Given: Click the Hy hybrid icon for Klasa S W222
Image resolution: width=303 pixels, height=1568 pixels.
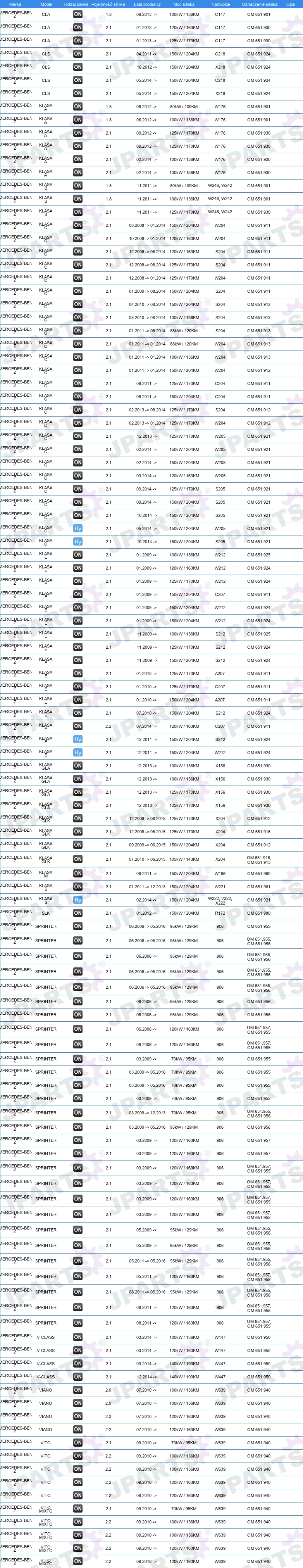Looking at the screenshot, I should point(78,900).
